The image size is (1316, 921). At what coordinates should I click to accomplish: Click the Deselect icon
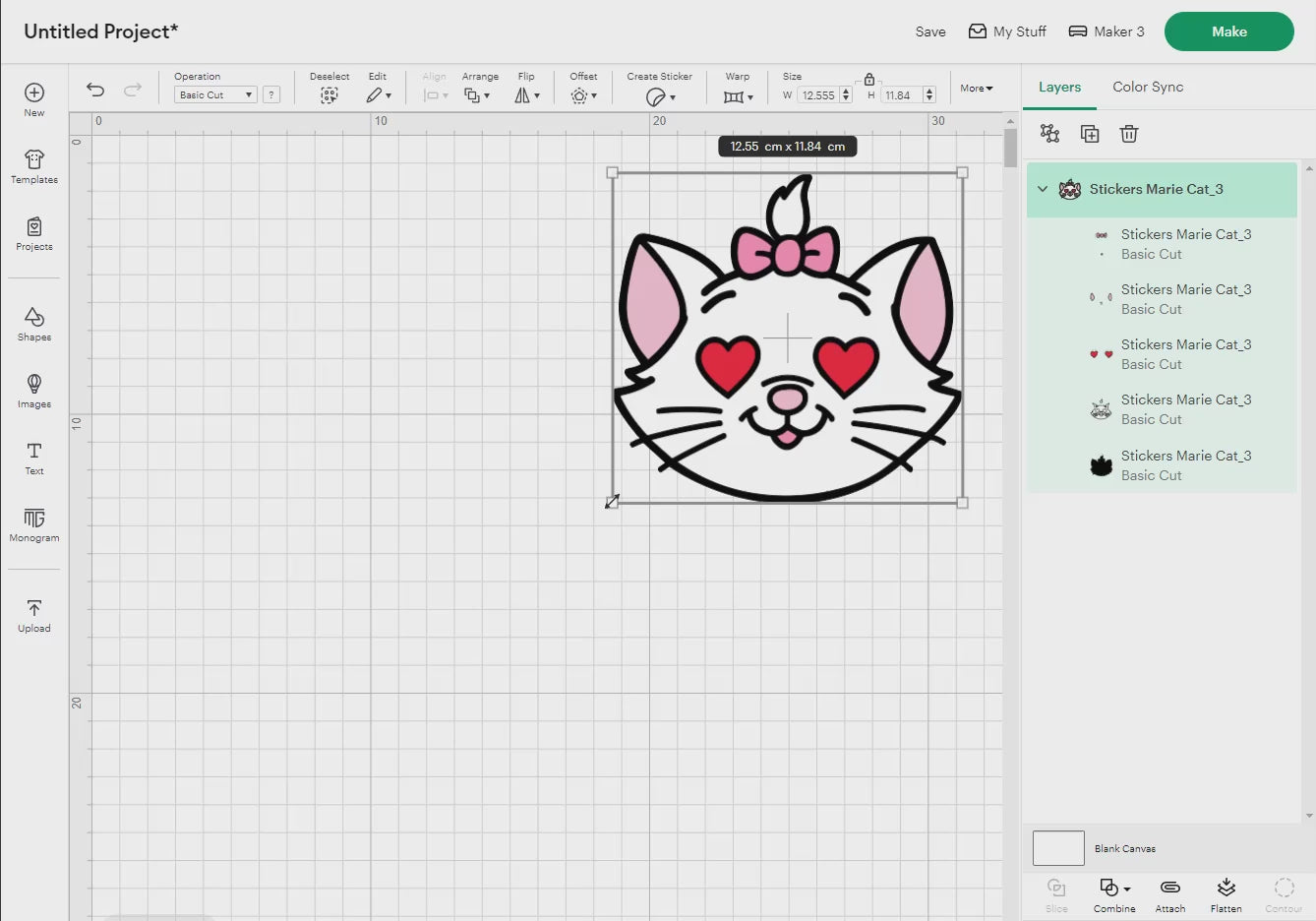tap(329, 95)
